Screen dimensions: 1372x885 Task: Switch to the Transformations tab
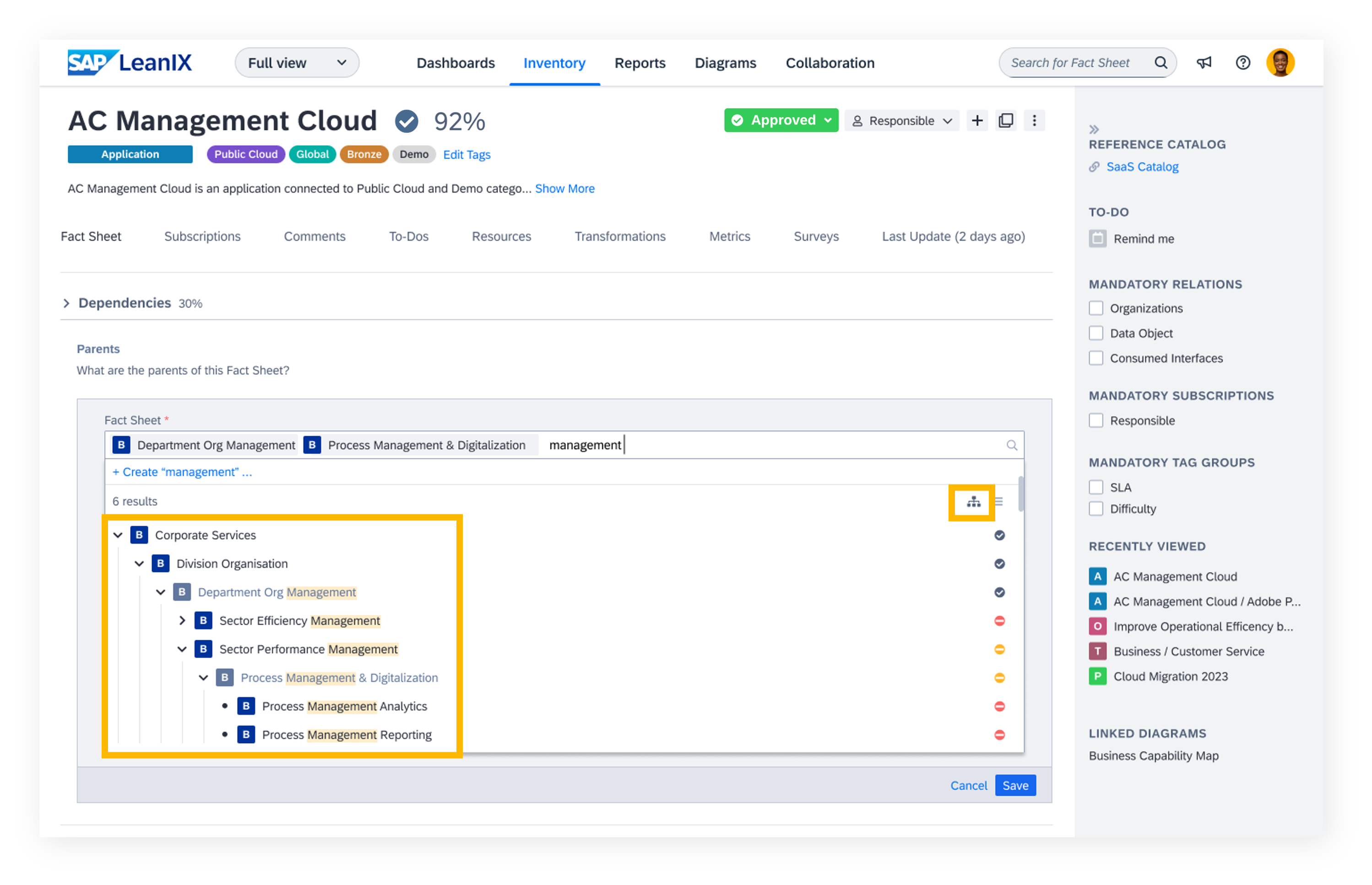619,237
